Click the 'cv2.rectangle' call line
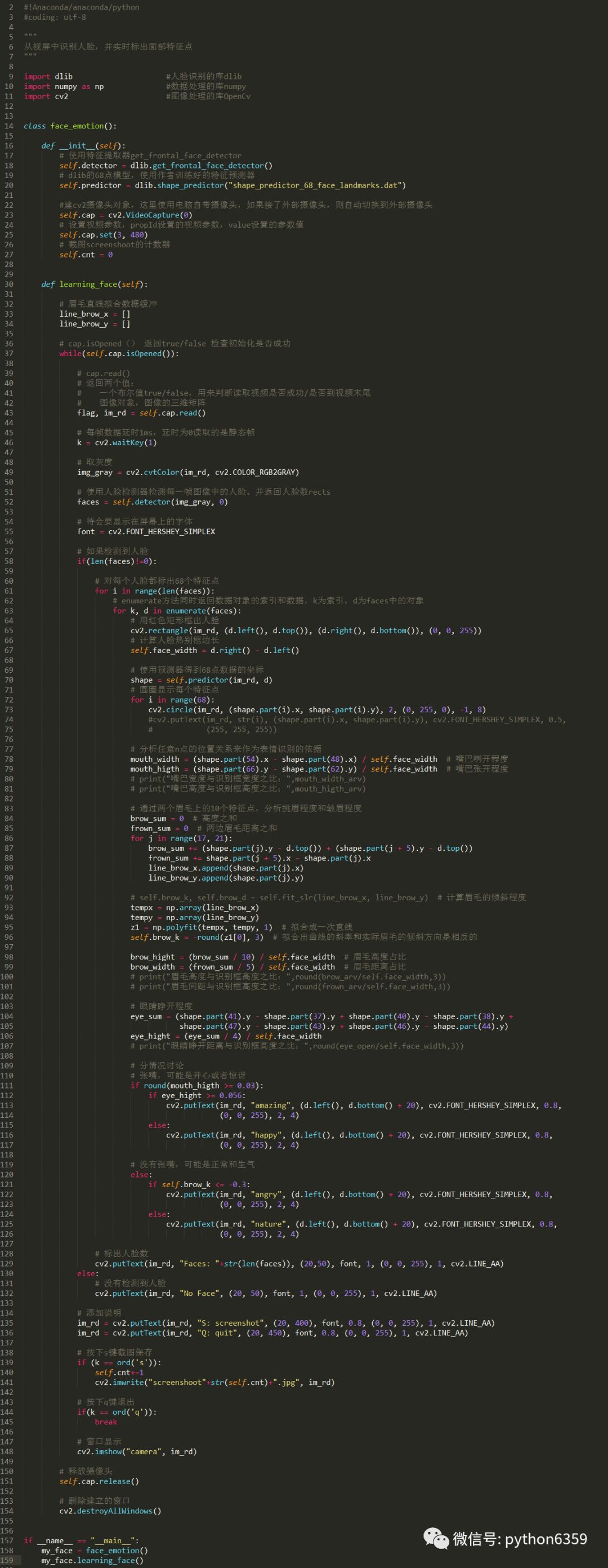 306,630
